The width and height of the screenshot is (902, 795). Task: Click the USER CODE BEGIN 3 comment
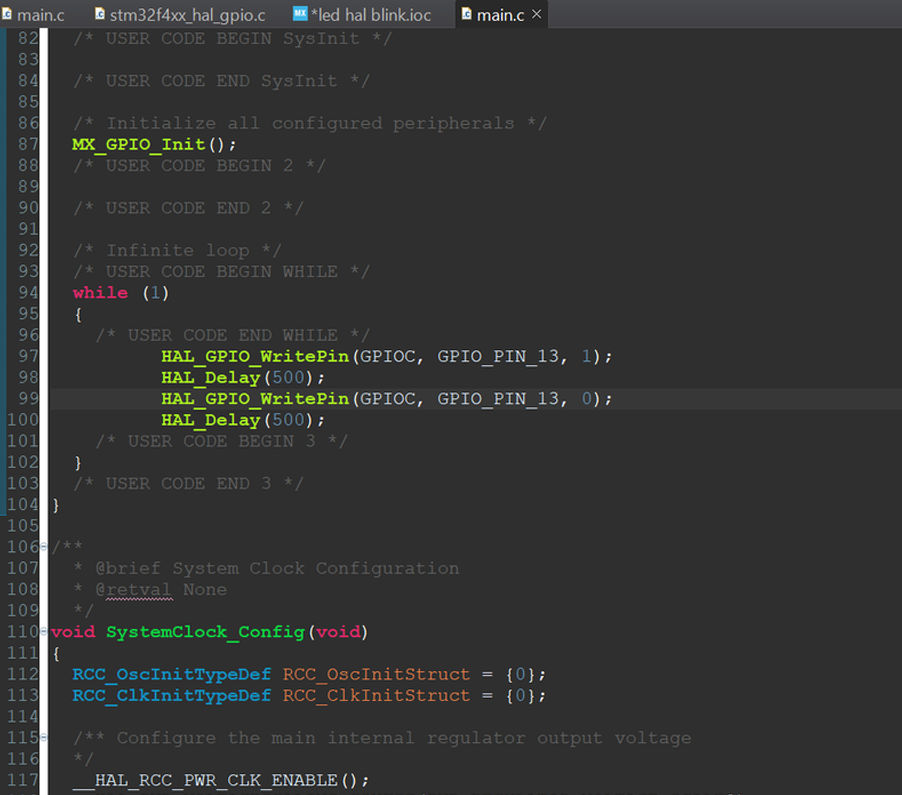pos(221,441)
